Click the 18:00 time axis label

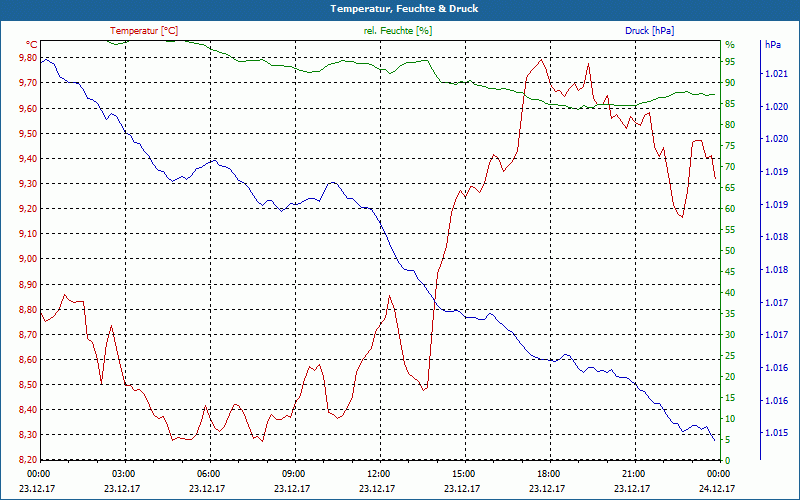[548, 473]
